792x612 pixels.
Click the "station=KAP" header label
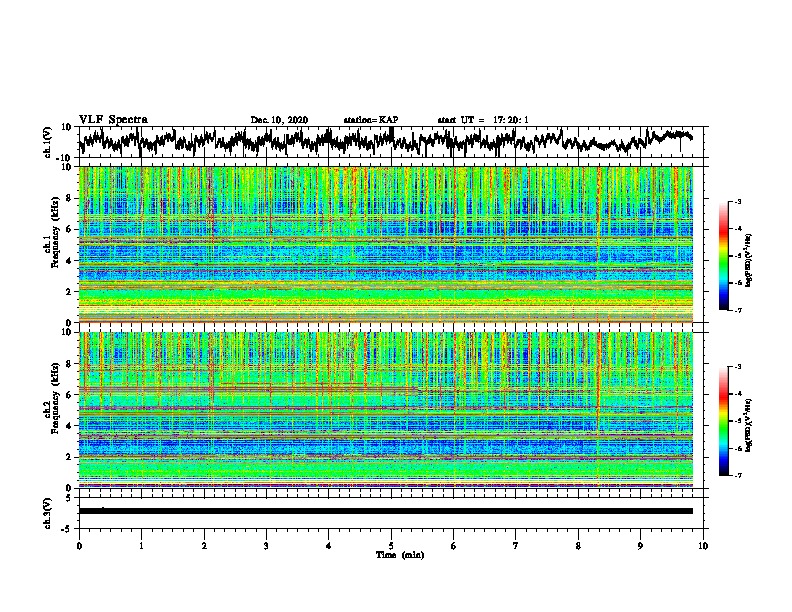click(x=371, y=120)
